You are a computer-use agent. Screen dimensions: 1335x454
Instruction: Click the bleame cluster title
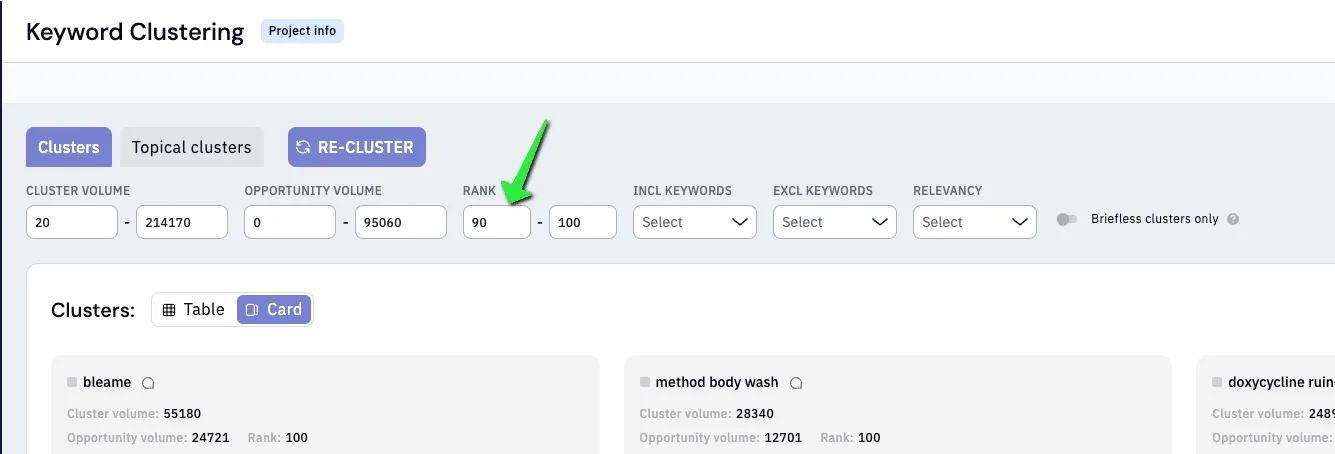[x=107, y=382]
